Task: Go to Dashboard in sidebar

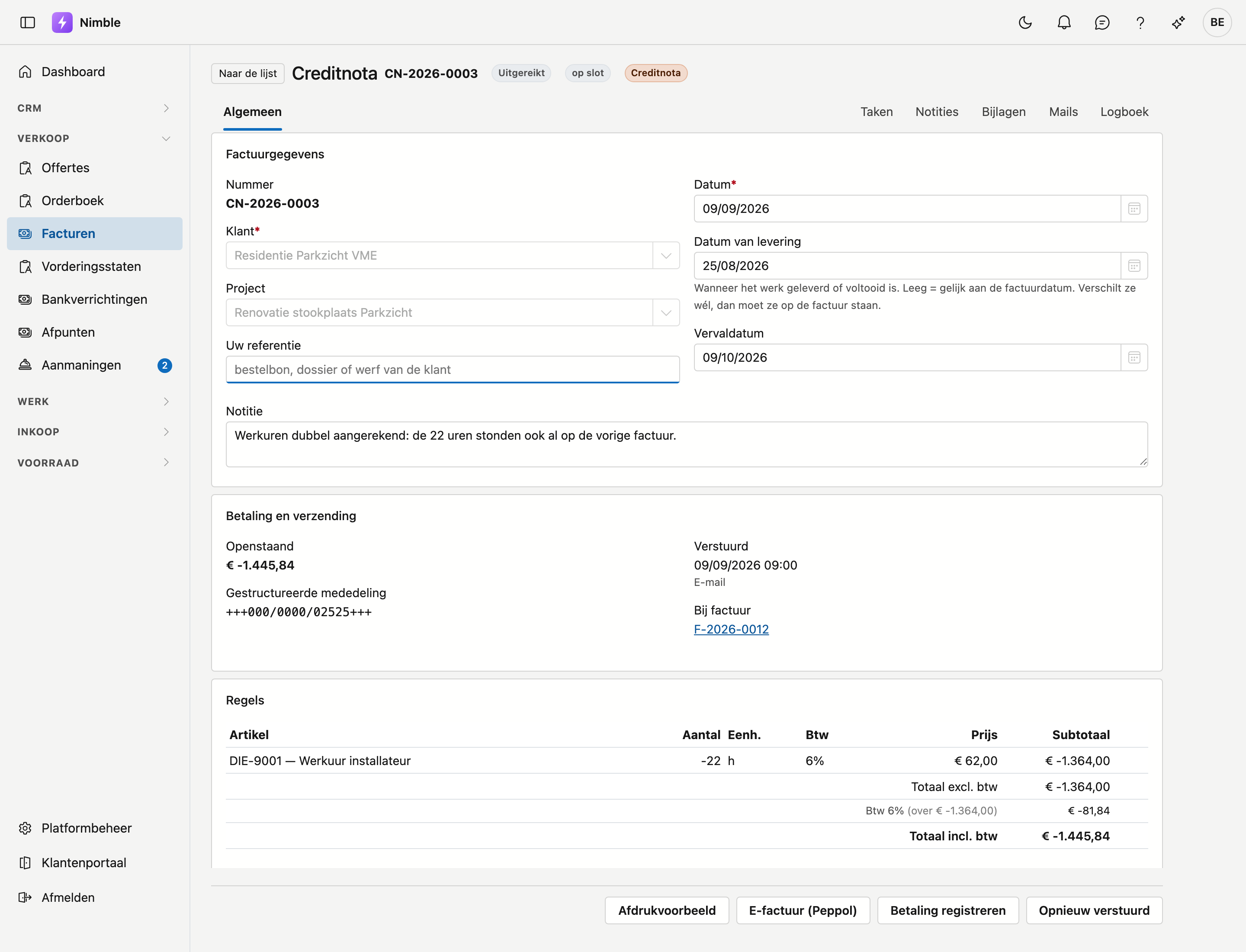Action: pos(95,71)
